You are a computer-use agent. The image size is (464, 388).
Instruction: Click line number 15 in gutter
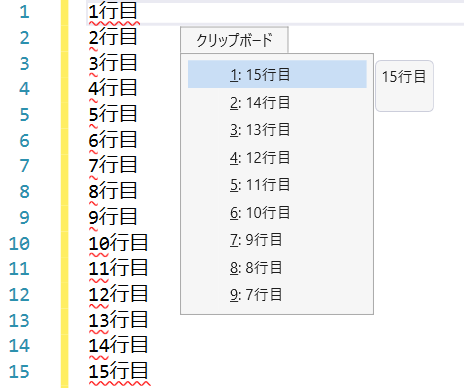tap(19, 372)
